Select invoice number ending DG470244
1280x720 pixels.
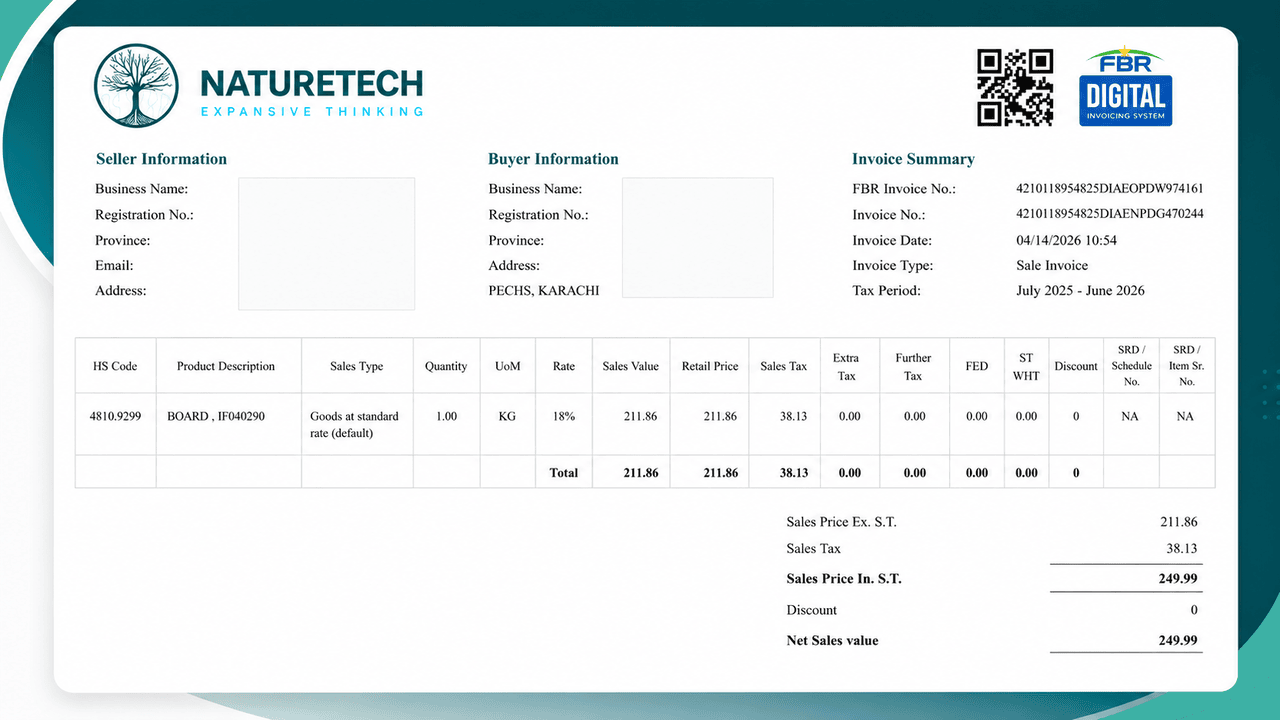coord(1110,214)
